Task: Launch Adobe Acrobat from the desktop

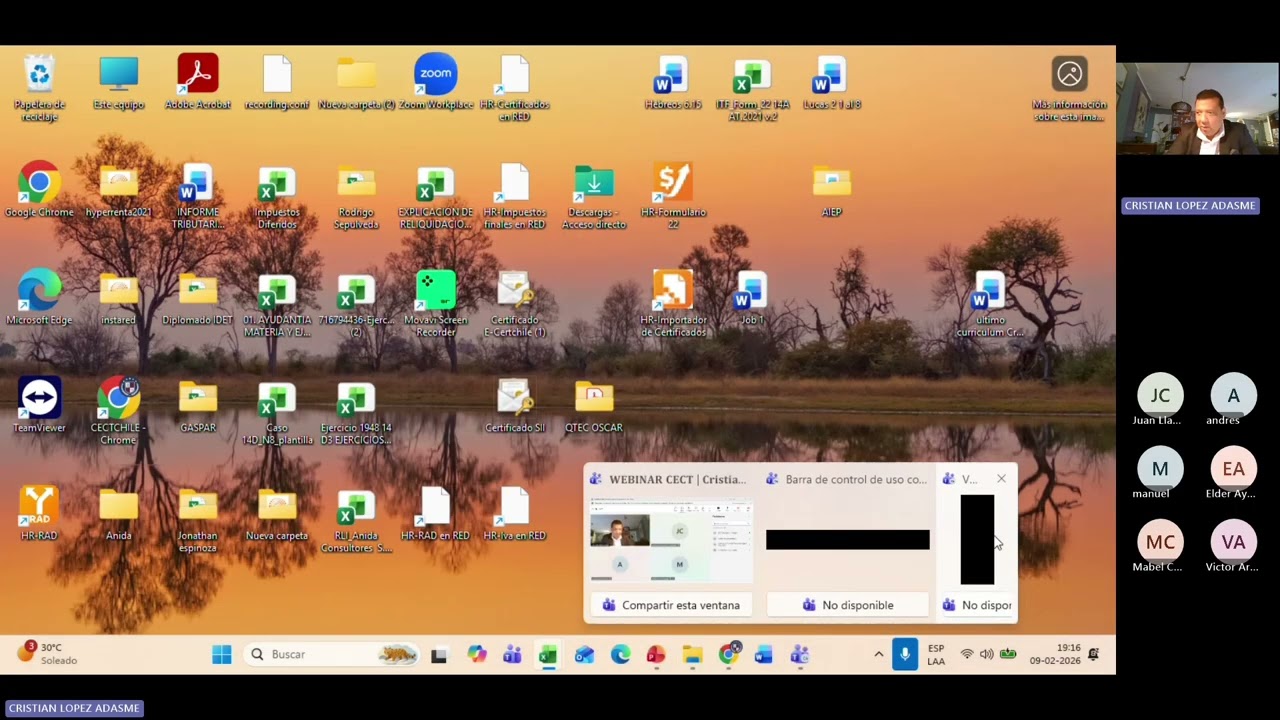Action: click(x=197, y=83)
